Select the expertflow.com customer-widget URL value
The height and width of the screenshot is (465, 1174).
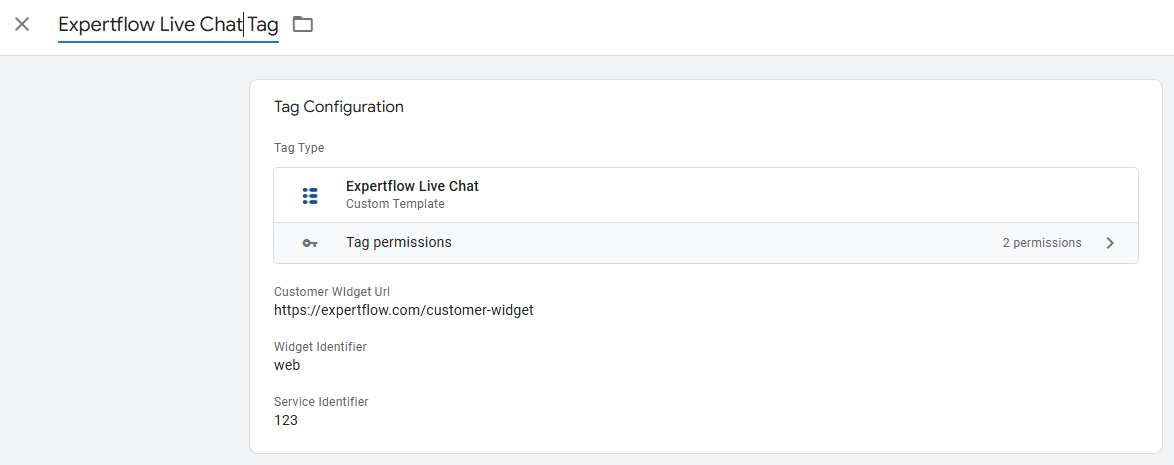pyautogui.click(x=404, y=310)
